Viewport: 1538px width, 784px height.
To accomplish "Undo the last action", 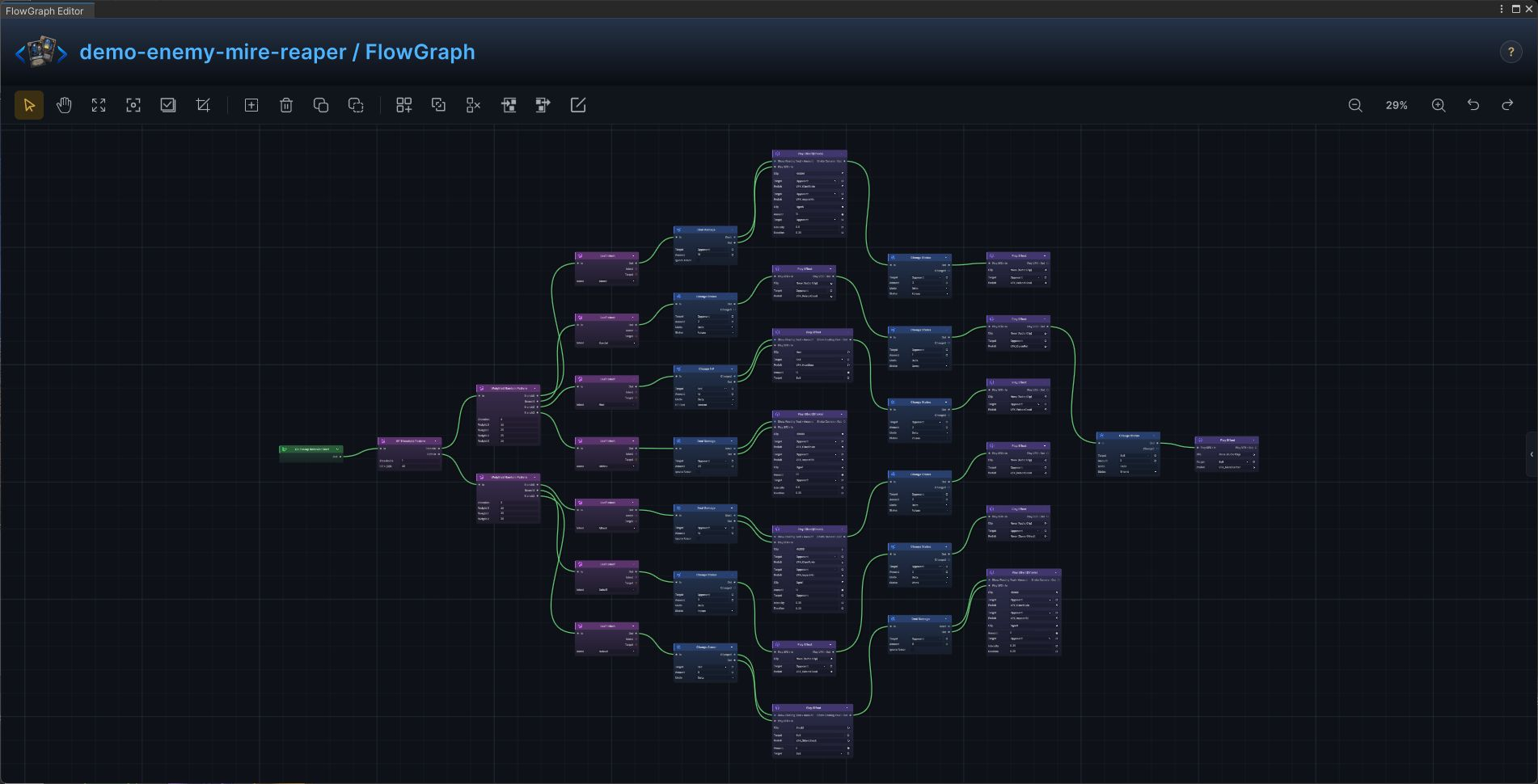I will (1473, 105).
